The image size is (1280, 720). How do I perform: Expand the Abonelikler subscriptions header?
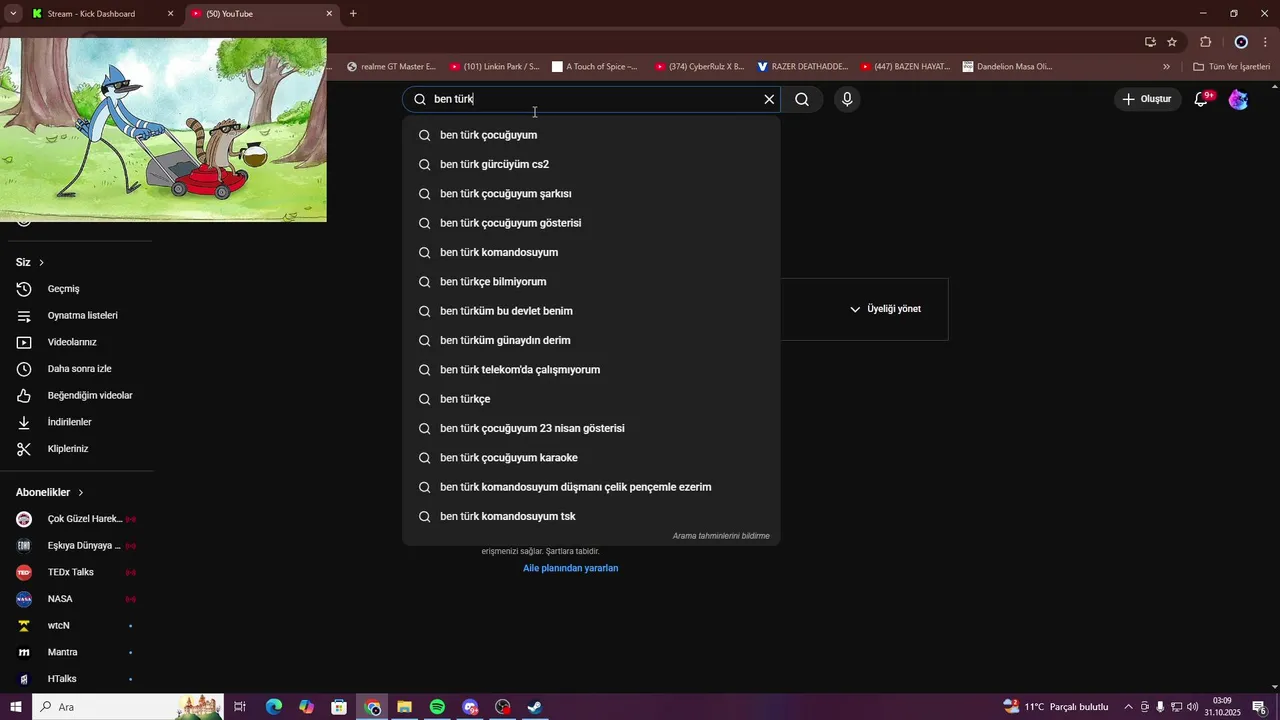[x=50, y=492]
